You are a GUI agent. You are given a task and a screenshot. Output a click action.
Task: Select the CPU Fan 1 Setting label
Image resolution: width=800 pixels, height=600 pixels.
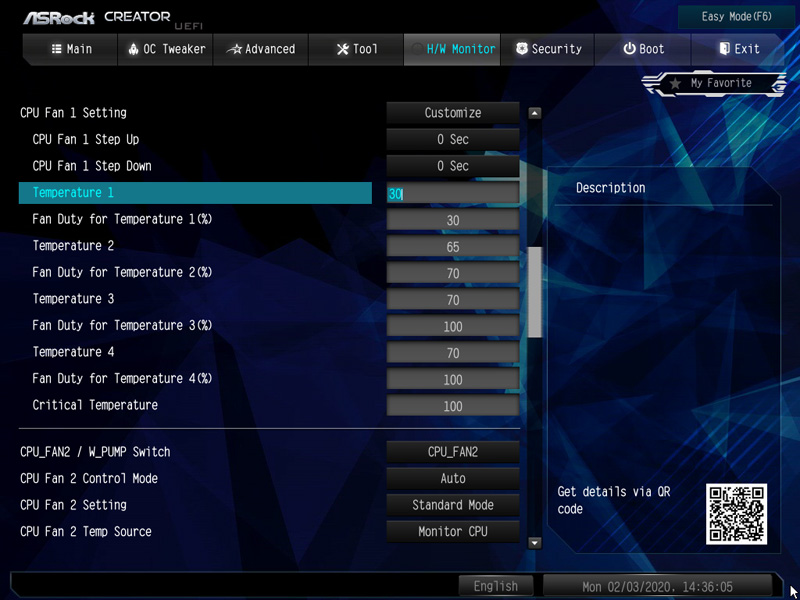[73, 113]
